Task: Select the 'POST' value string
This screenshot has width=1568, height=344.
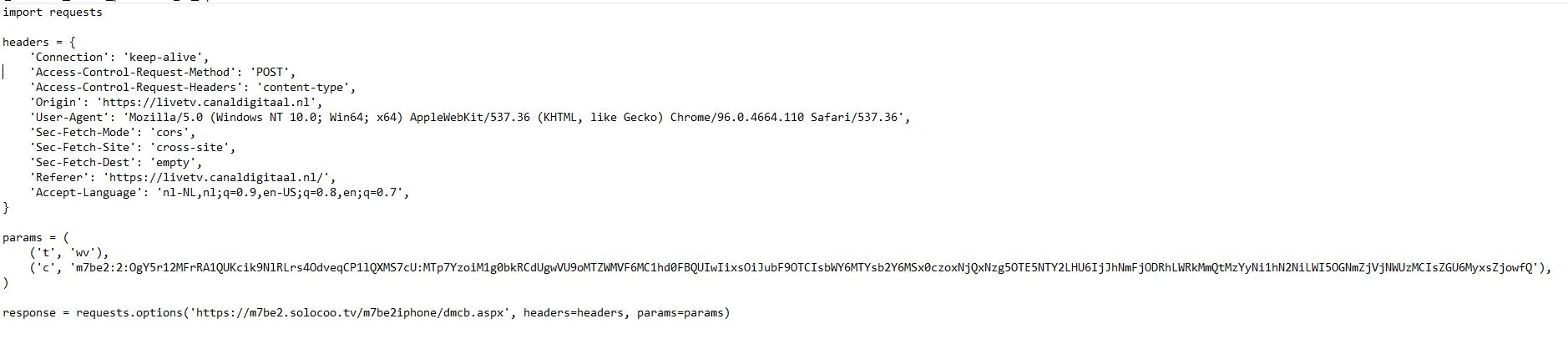Action: (270, 73)
